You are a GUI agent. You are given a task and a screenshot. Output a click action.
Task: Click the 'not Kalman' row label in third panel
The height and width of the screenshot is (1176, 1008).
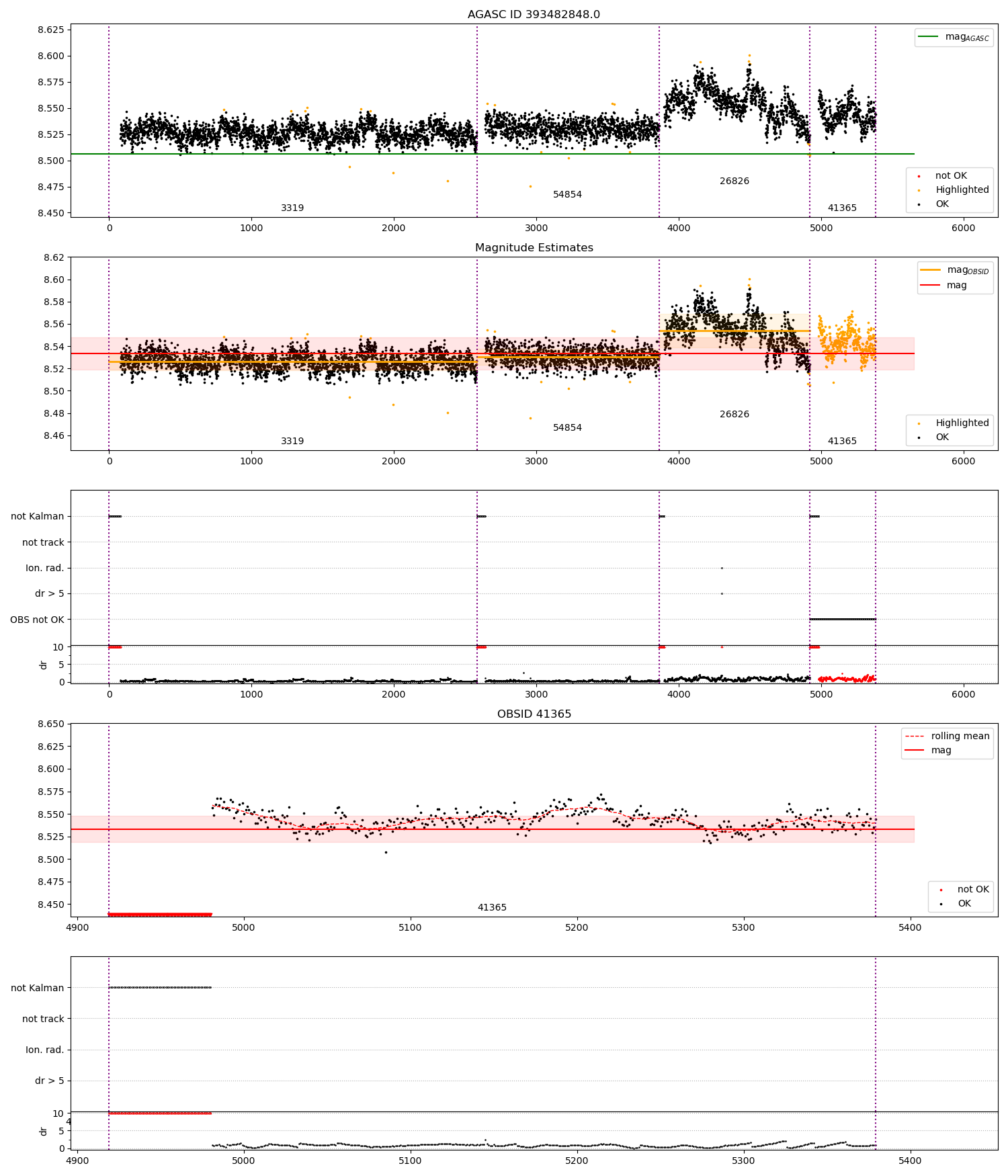point(37,516)
